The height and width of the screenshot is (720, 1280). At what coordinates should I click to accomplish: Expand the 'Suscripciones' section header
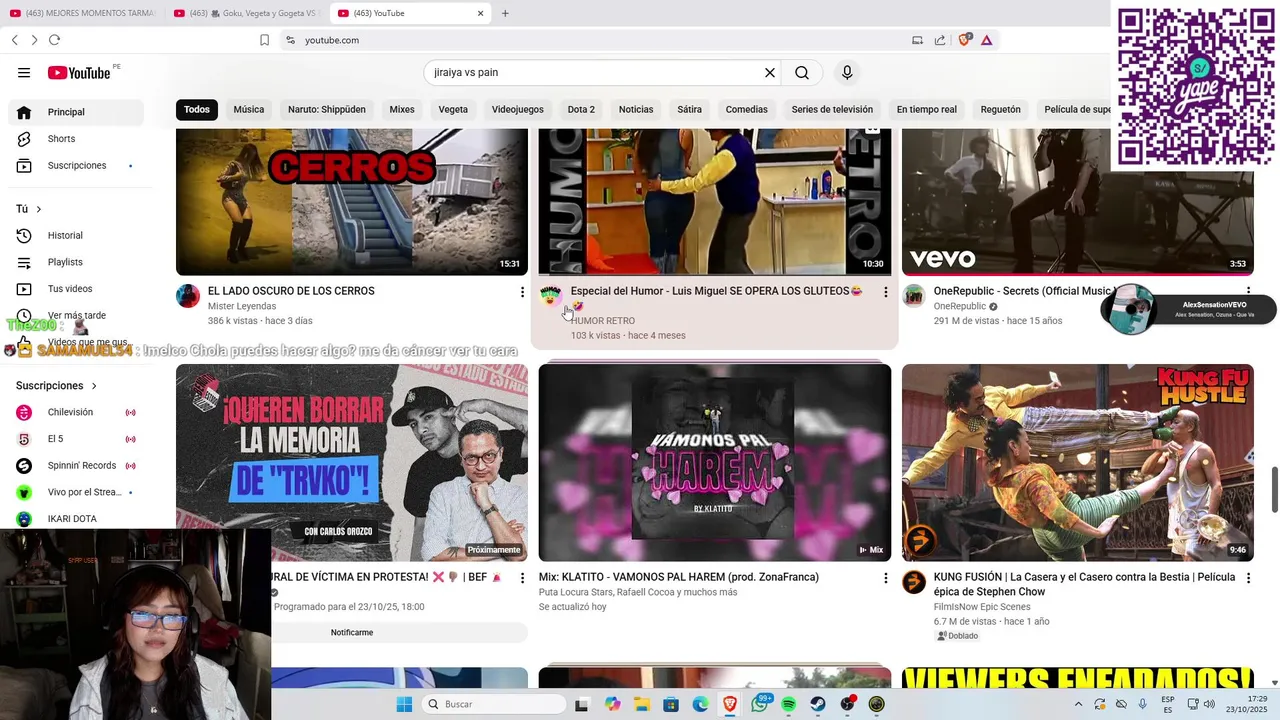[57, 385]
